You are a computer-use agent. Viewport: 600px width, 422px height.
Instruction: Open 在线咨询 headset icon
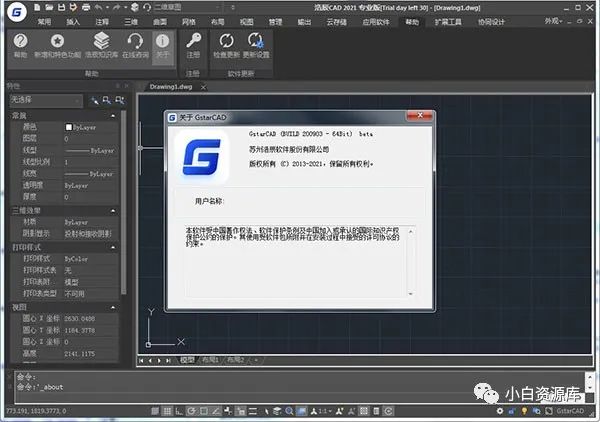pos(135,41)
